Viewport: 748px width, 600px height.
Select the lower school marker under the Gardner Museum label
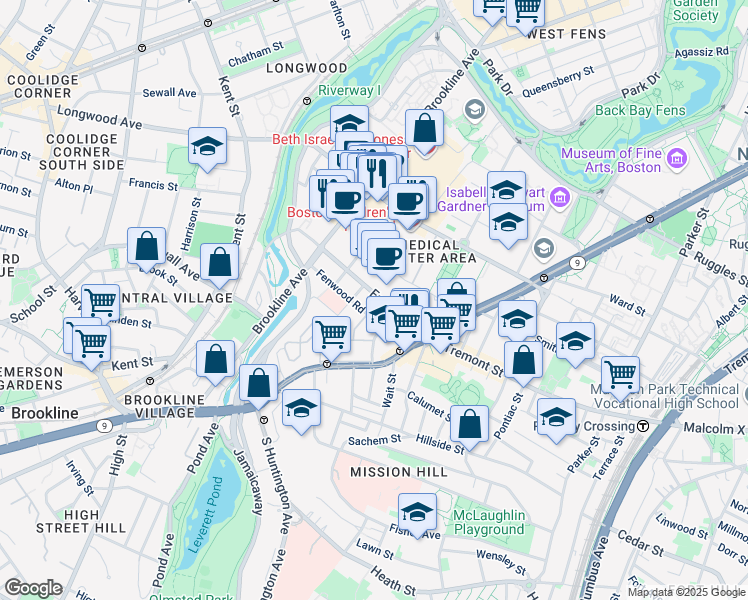point(509,222)
